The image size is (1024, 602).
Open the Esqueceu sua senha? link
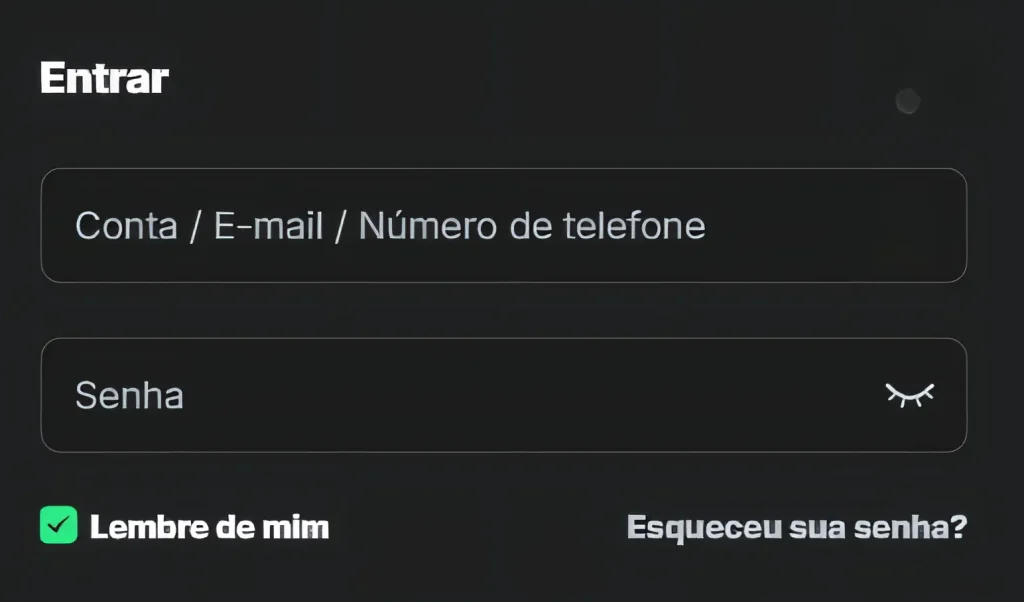pyautogui.click(x=797, y=528)
